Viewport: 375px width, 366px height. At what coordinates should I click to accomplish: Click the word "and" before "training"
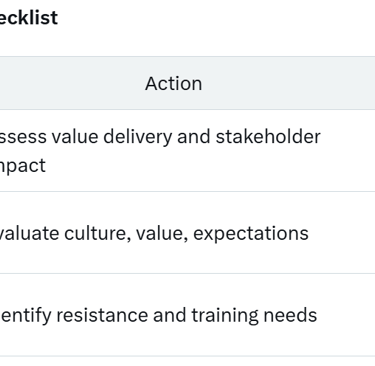(x=169, y=315)
